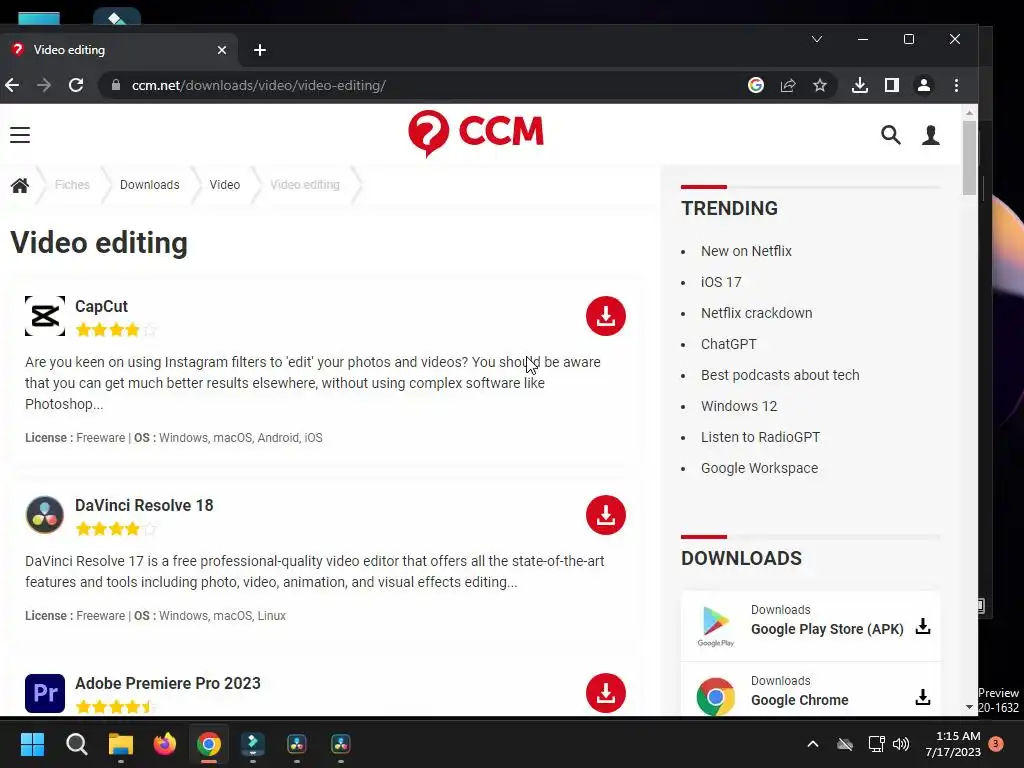Open clock and date 1:15 AM
The image size is (1024, 768).
(x=953, y=744)
